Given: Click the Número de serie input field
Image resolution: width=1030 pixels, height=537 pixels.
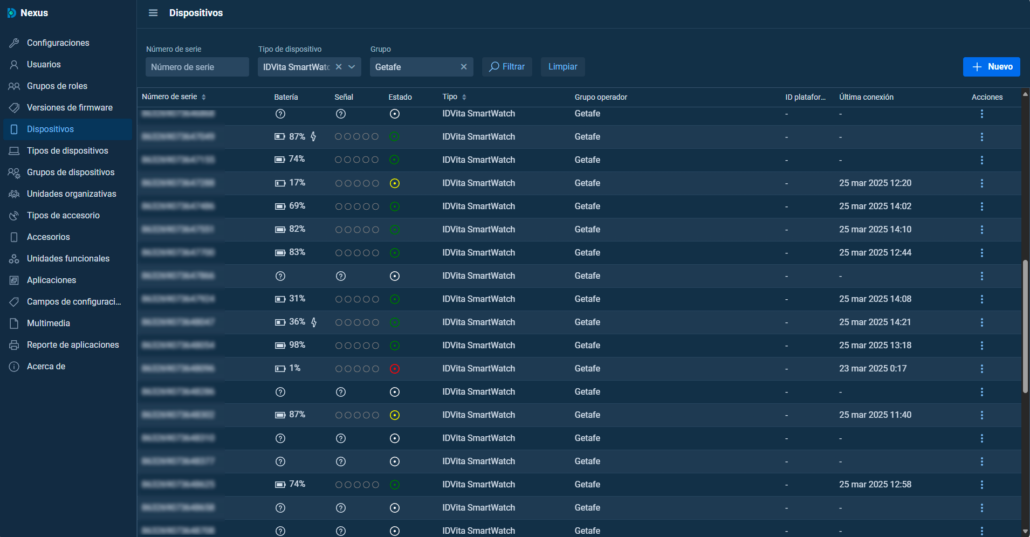Looking at the screenshot, I should click(197, 67).
